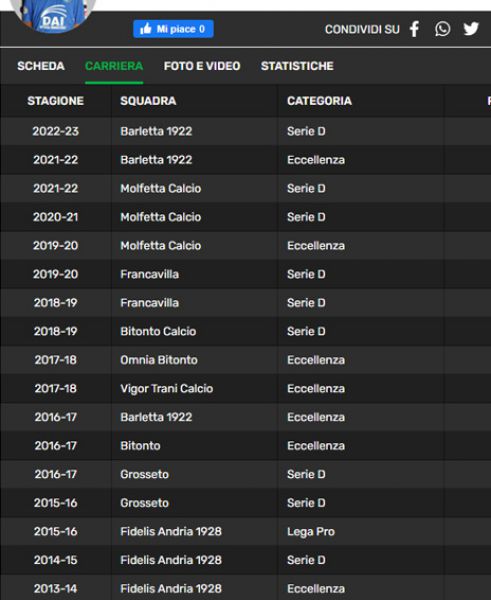Open the player profile photo
491x600 pixels.
[x=52, y=15]
